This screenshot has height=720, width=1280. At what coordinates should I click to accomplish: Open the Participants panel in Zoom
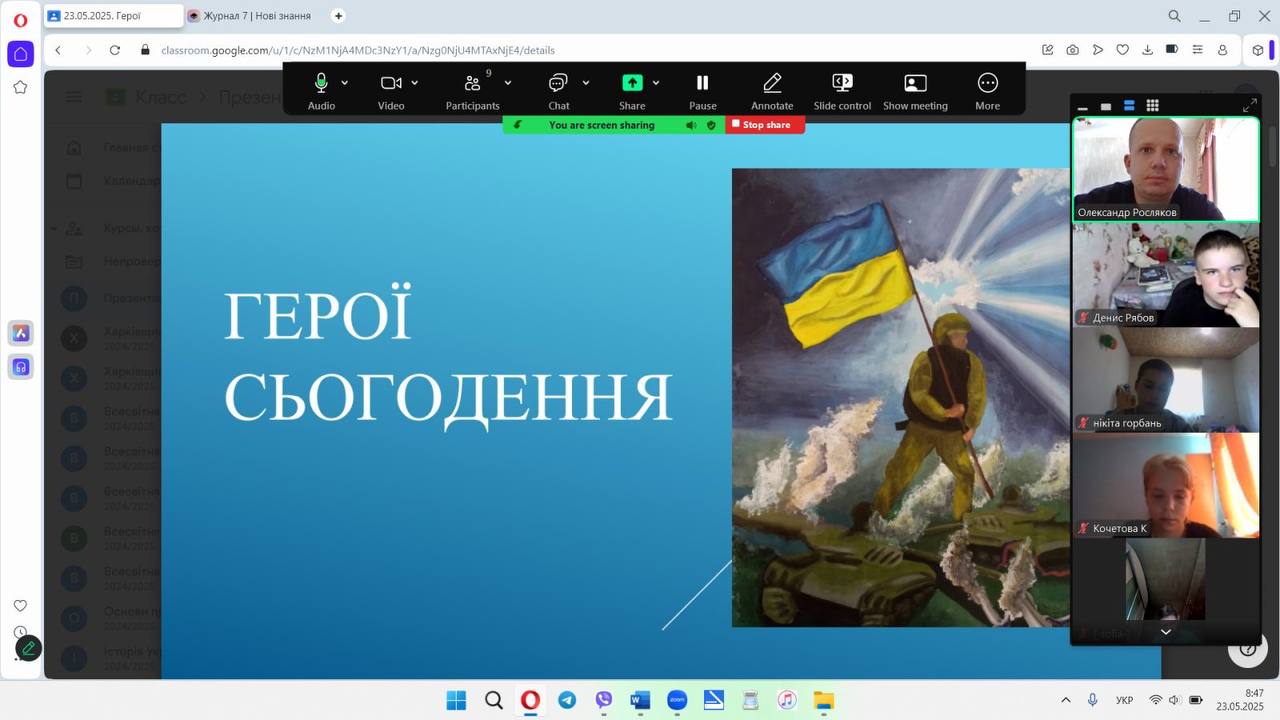pos(472,90)
